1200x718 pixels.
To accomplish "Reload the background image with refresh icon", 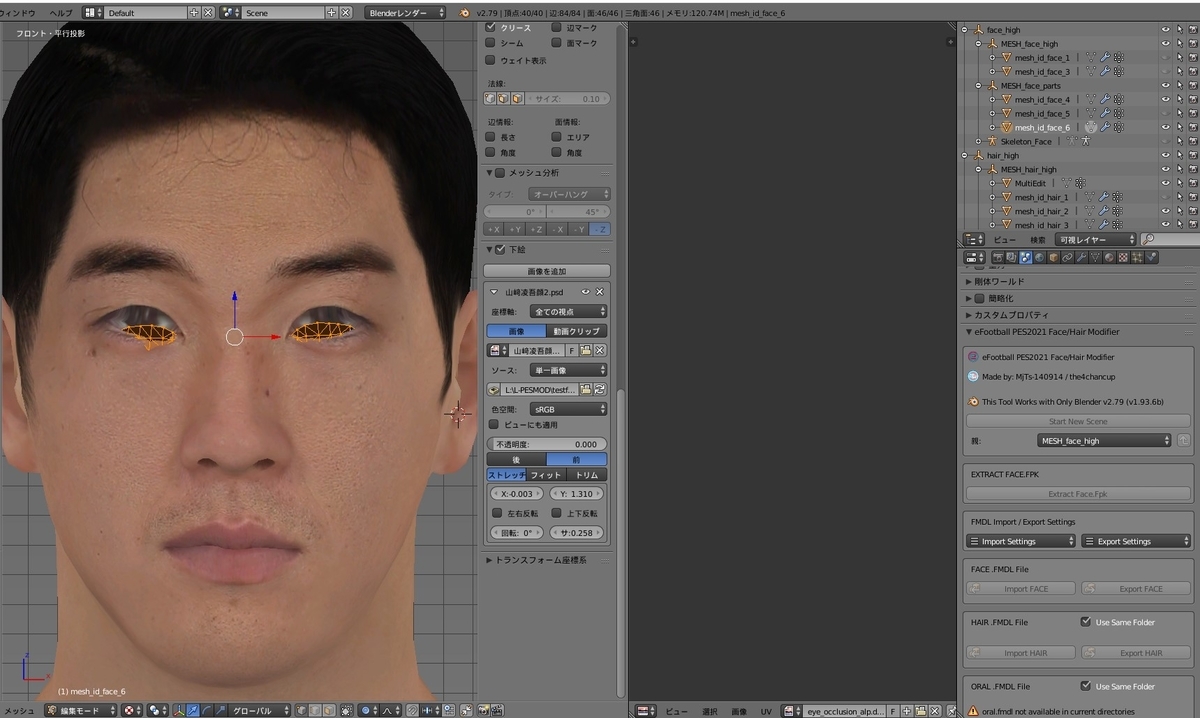I will point(600,389).
